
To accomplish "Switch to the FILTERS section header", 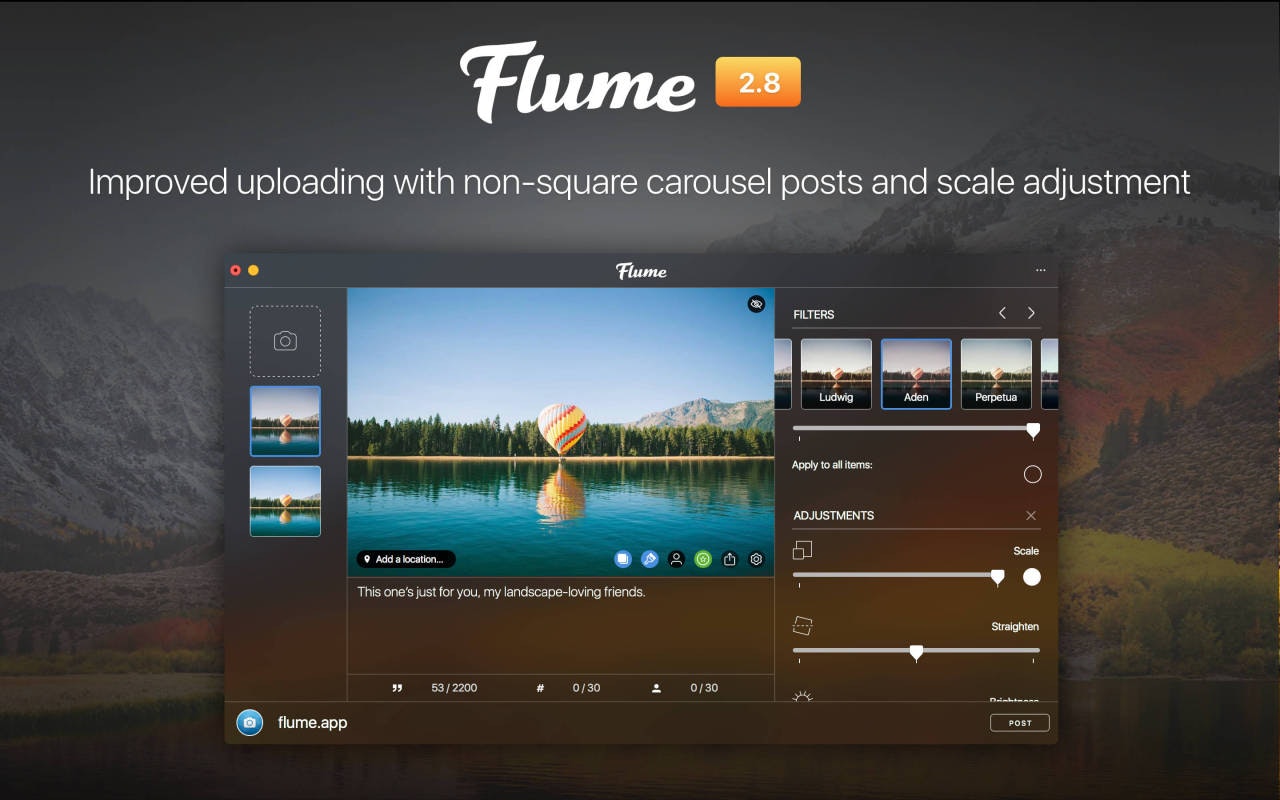I will [815, 314].
